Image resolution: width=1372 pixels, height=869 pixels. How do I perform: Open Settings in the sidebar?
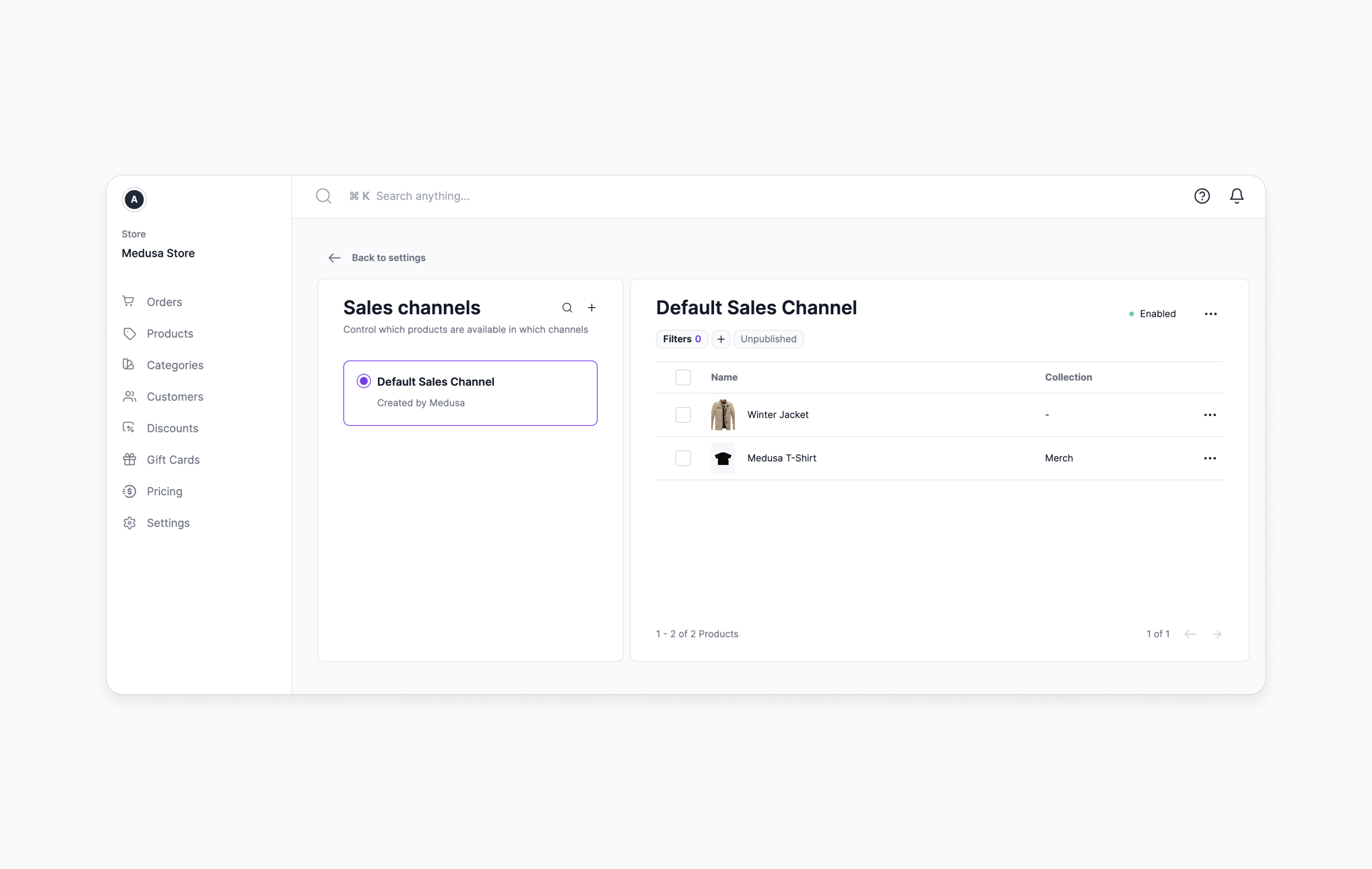coord(168,522)
